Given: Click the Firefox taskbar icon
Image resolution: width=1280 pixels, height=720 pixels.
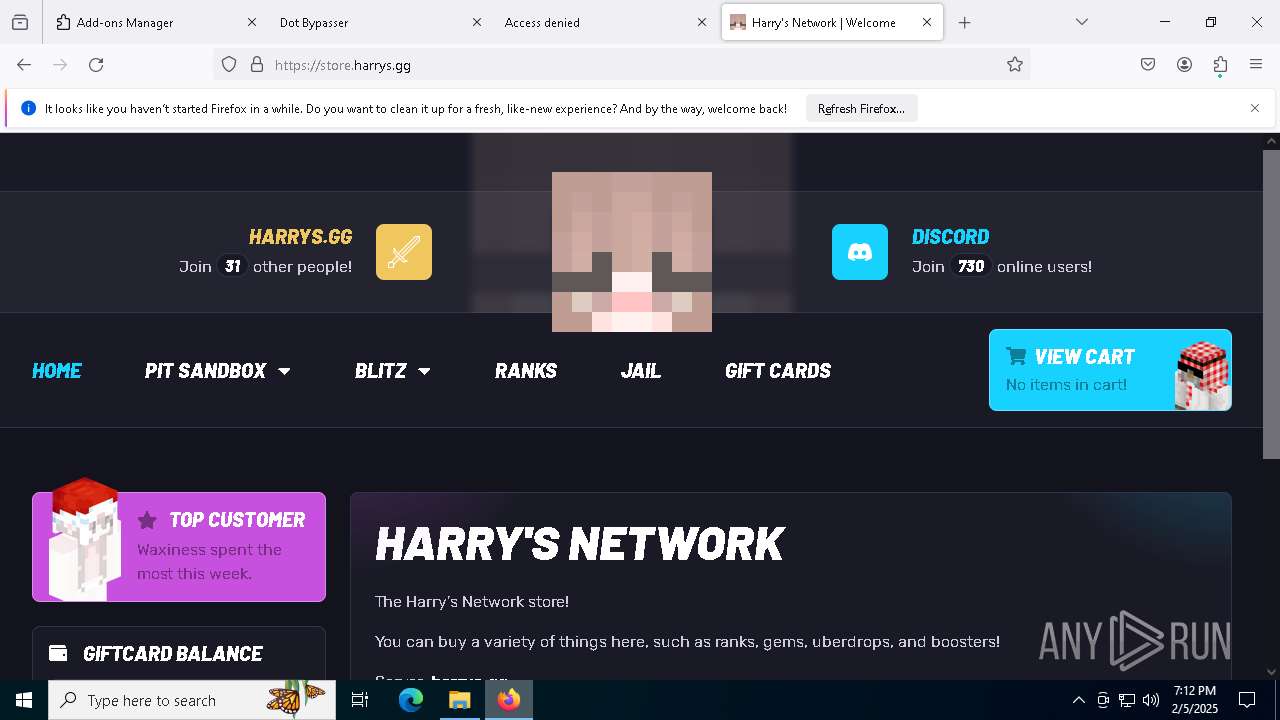Looking at the screenshot, I should [x=508, y=700].
